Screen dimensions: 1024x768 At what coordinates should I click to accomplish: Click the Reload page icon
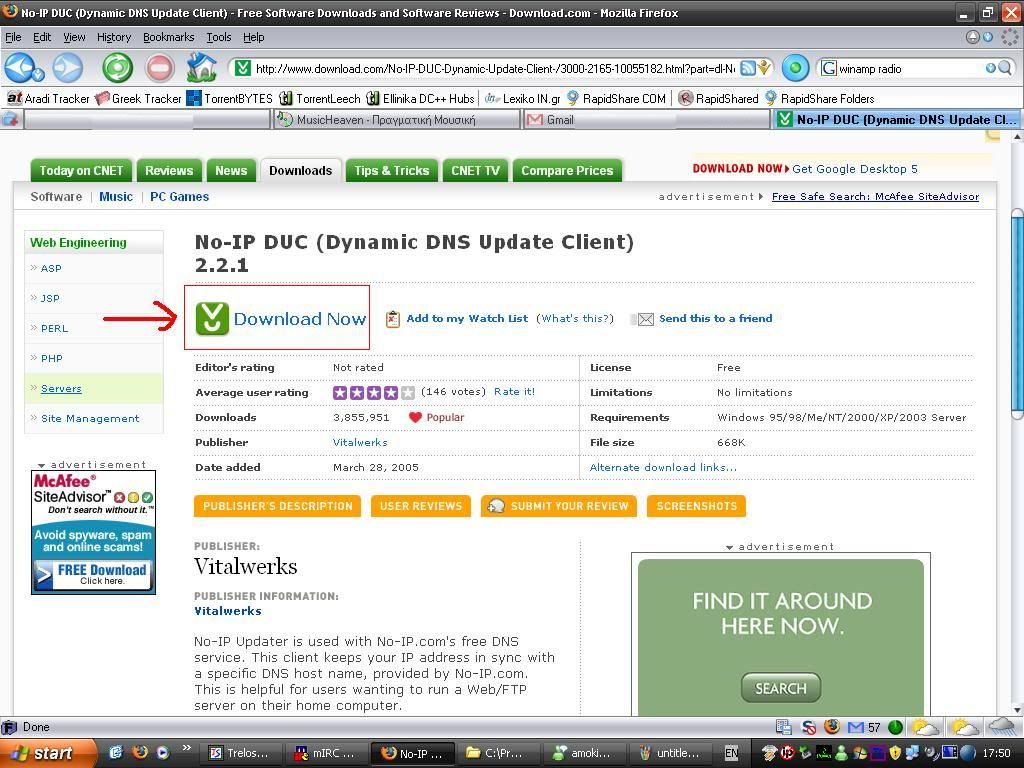(x=117, y=68)
